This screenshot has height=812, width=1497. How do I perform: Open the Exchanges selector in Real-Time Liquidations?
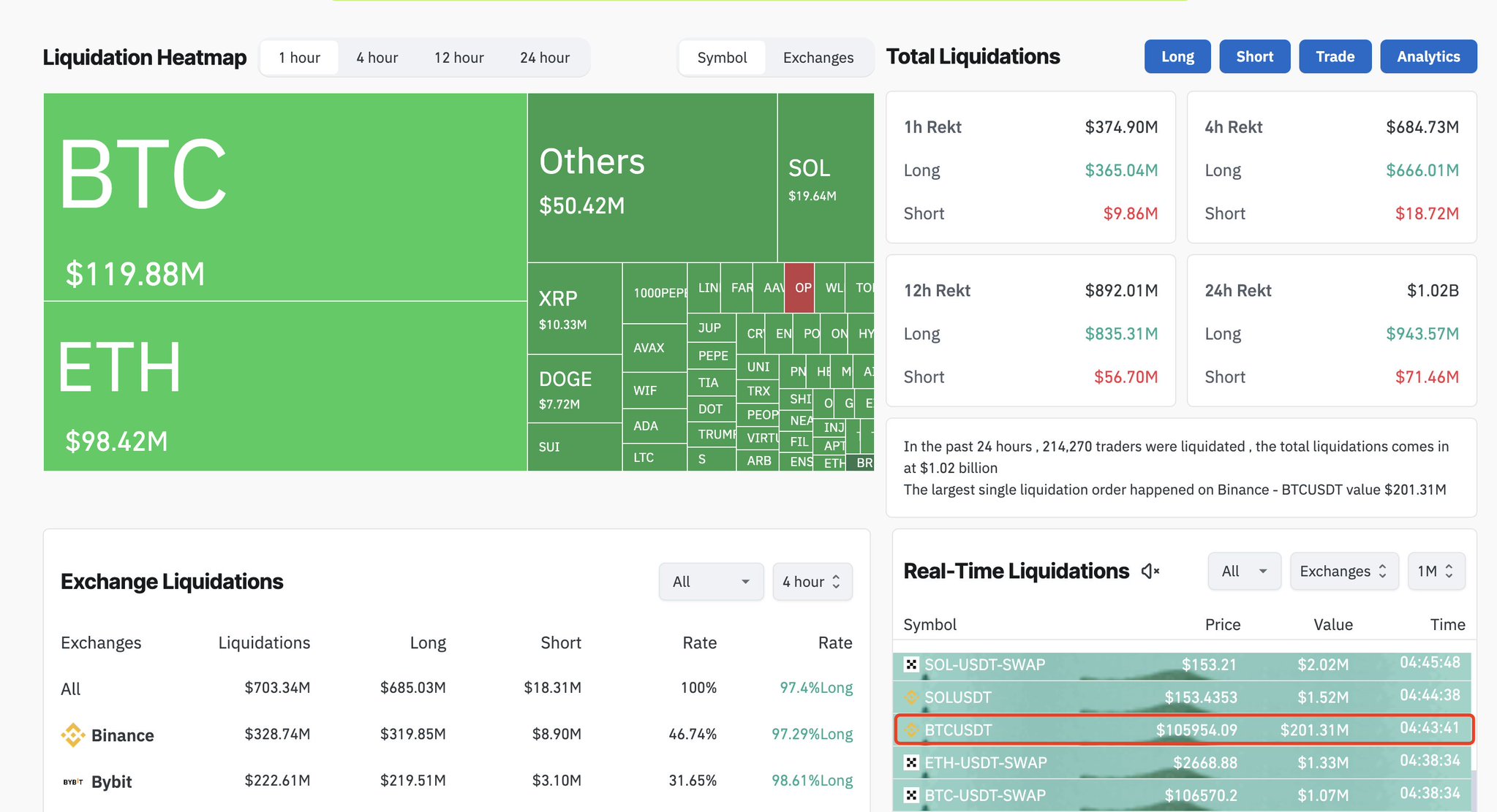[x=1344, y=572]
